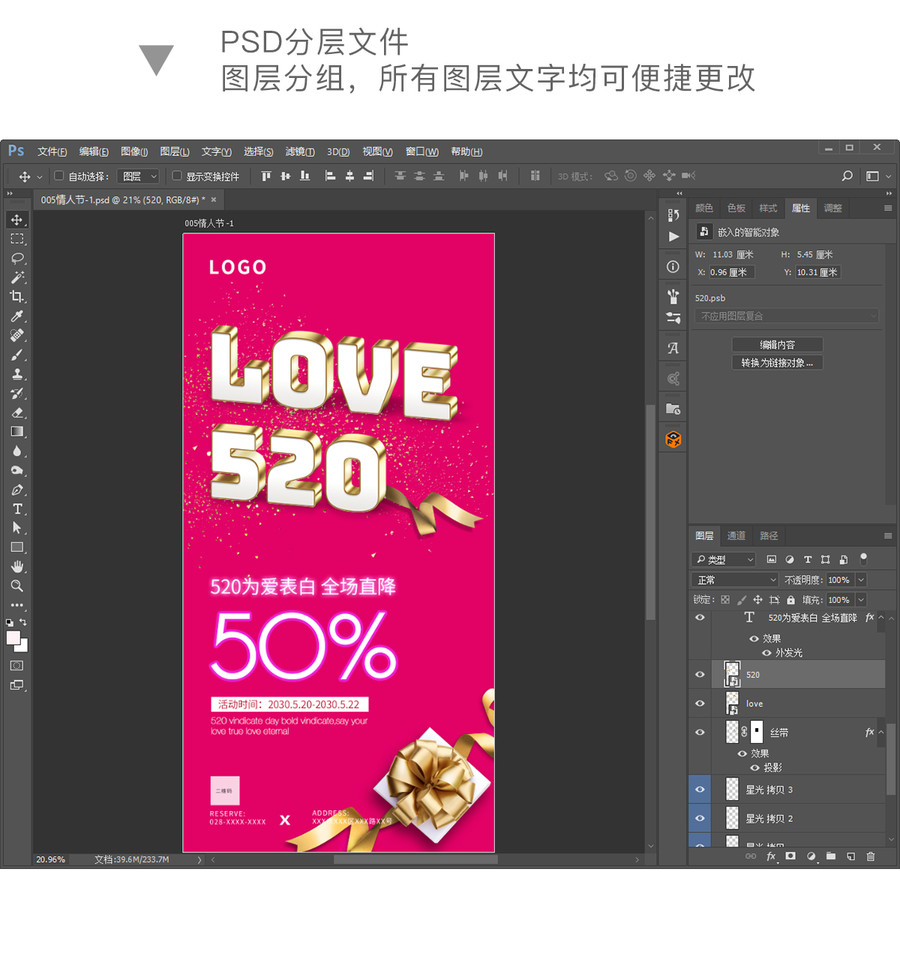Collapse effects of the 520为爱表白 text layer
The width and height of the screenshot is (900, 974).
(881, 617)
